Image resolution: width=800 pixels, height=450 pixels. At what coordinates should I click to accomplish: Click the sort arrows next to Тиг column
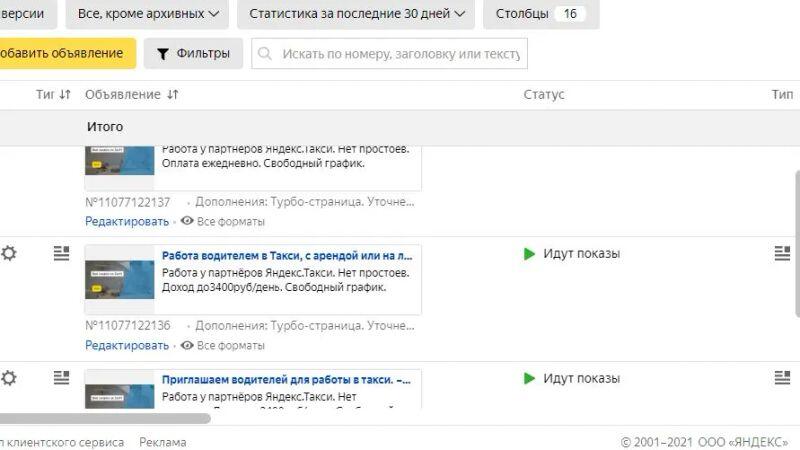(65, 95)
